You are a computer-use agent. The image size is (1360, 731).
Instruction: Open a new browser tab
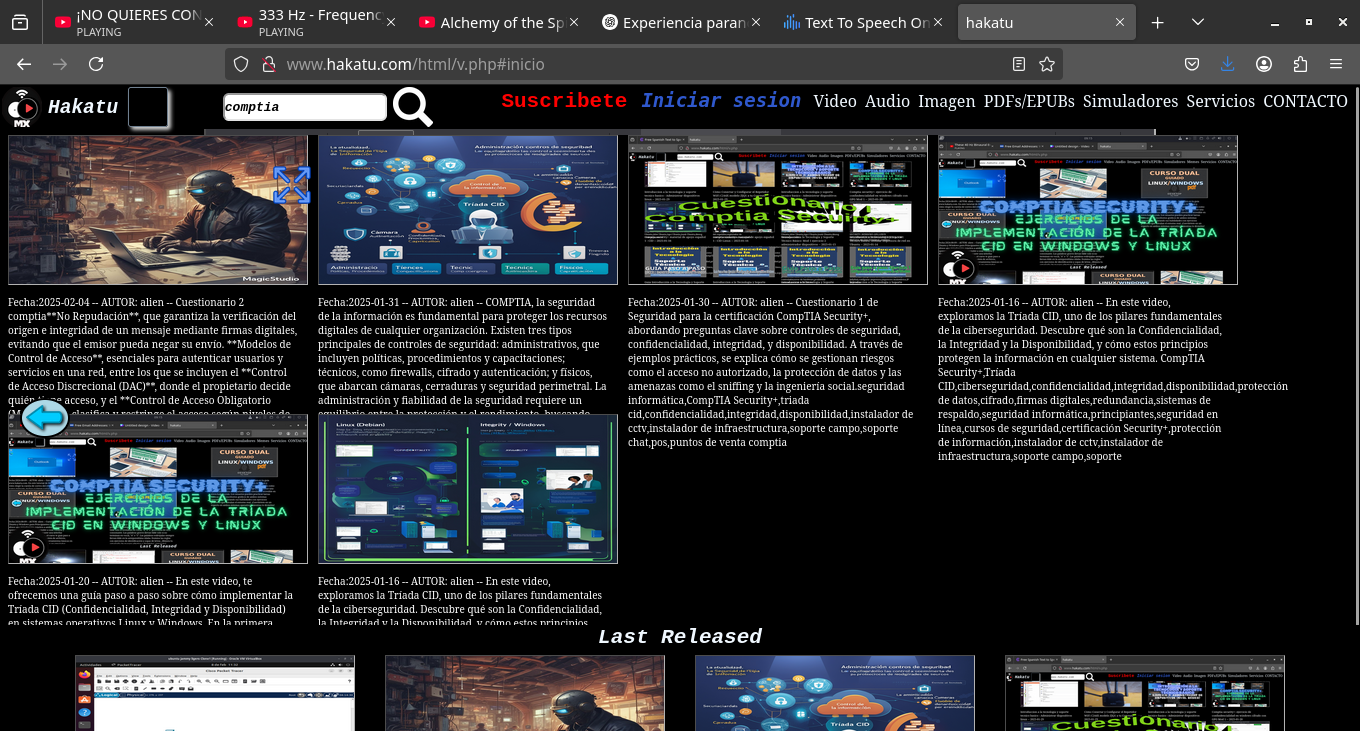tap(1158, 22)
